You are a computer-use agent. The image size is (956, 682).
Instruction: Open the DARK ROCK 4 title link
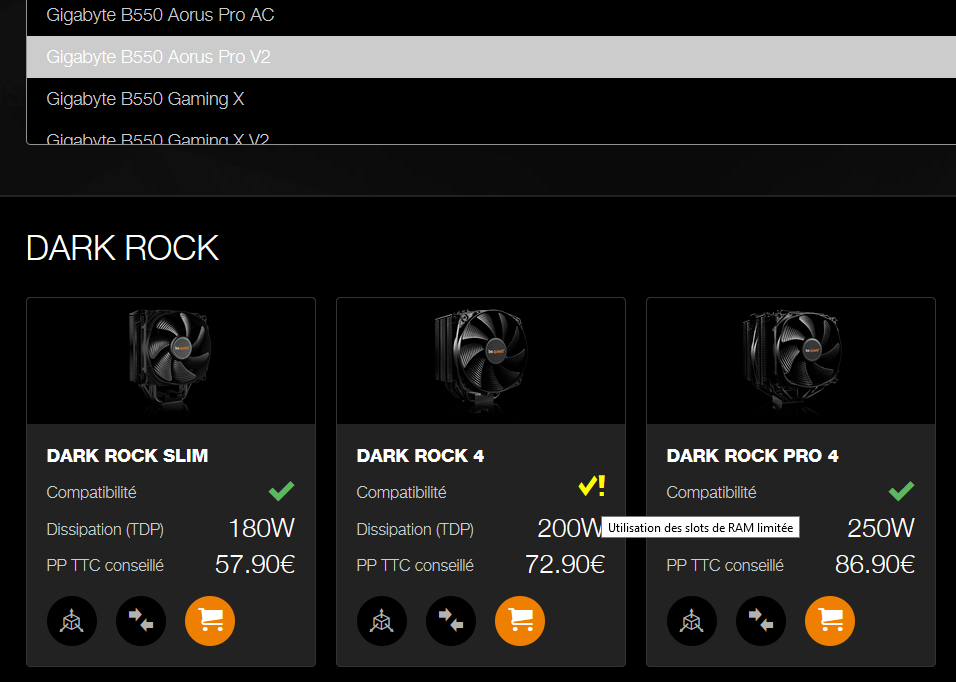coord(420,456)
